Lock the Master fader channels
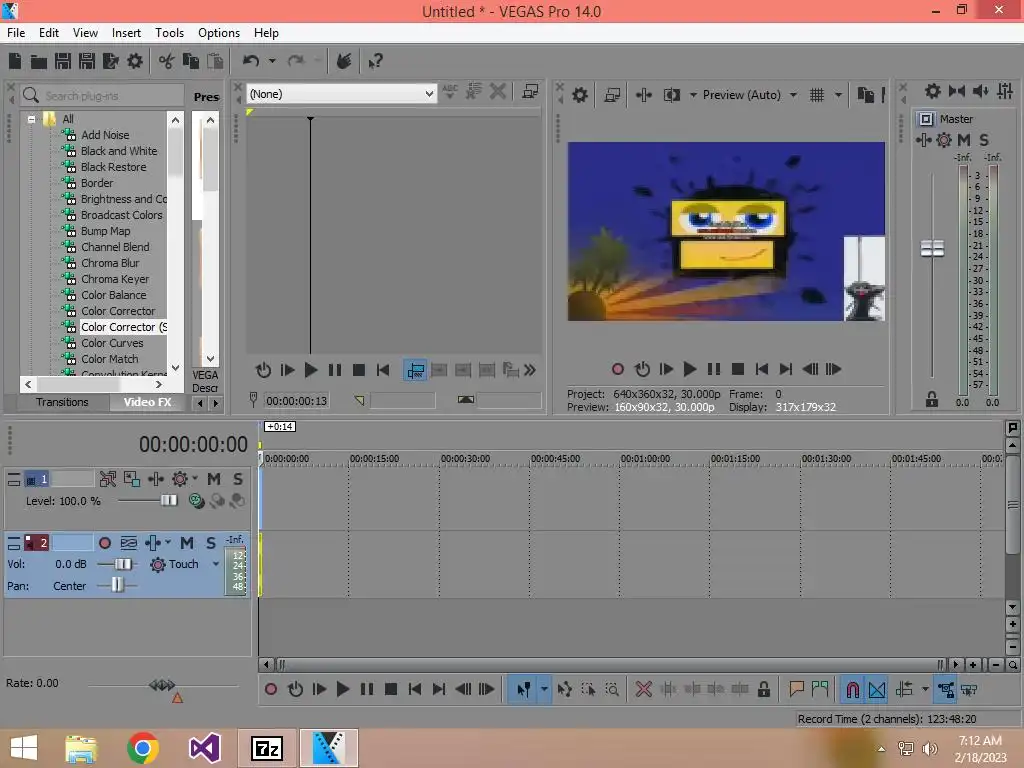The image size is (1024, 768). 931,399
